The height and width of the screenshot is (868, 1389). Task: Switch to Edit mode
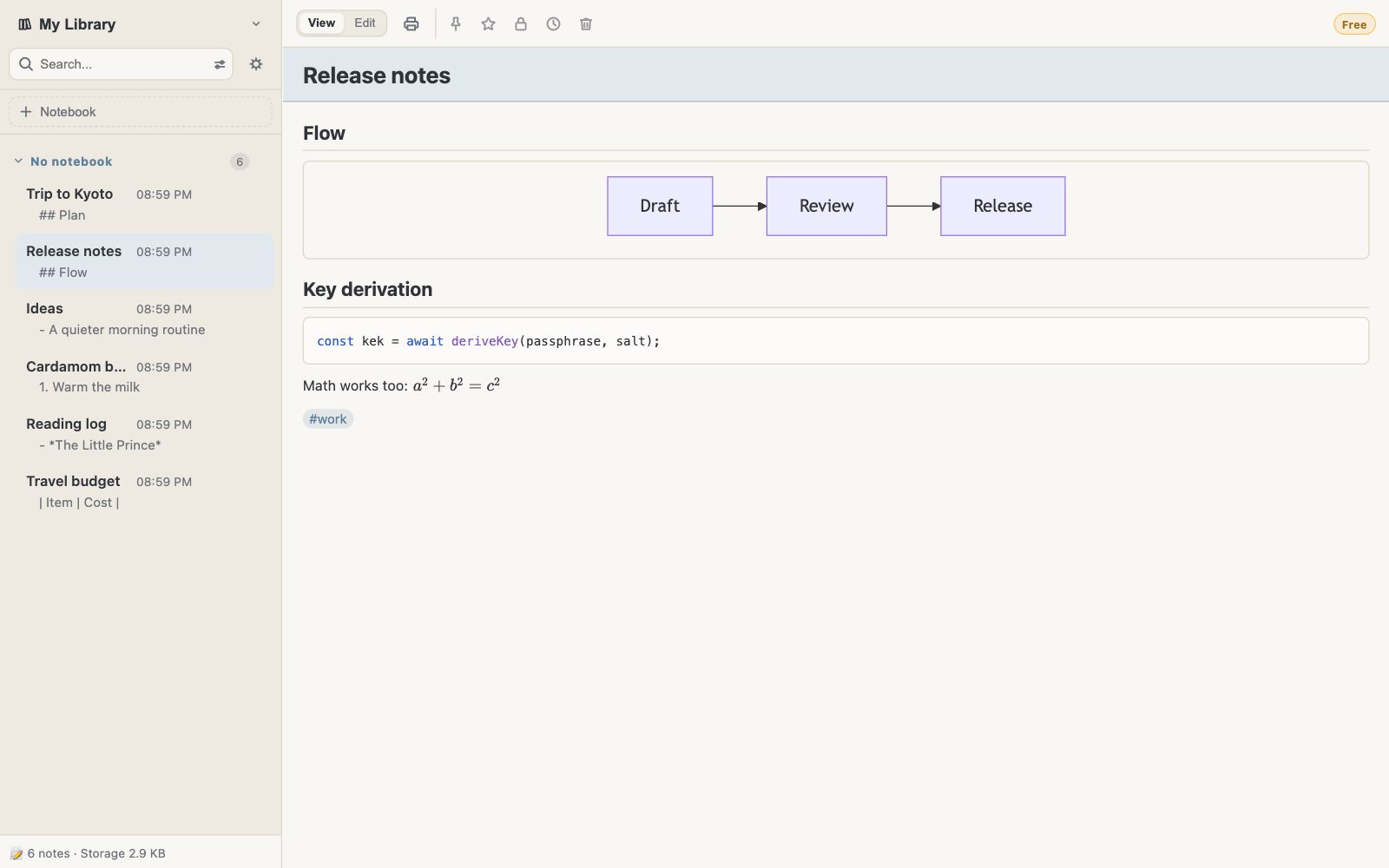coord(365,23)
